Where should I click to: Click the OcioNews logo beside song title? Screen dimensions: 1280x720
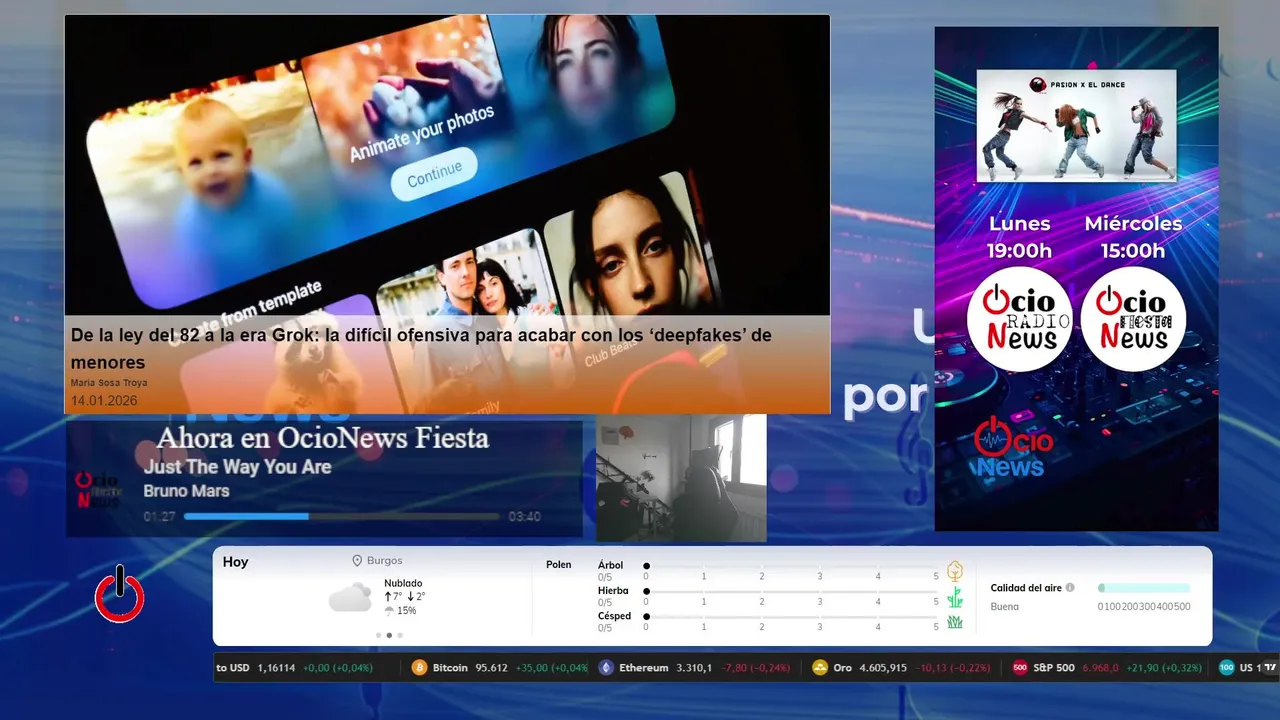[x=99, y=490]
